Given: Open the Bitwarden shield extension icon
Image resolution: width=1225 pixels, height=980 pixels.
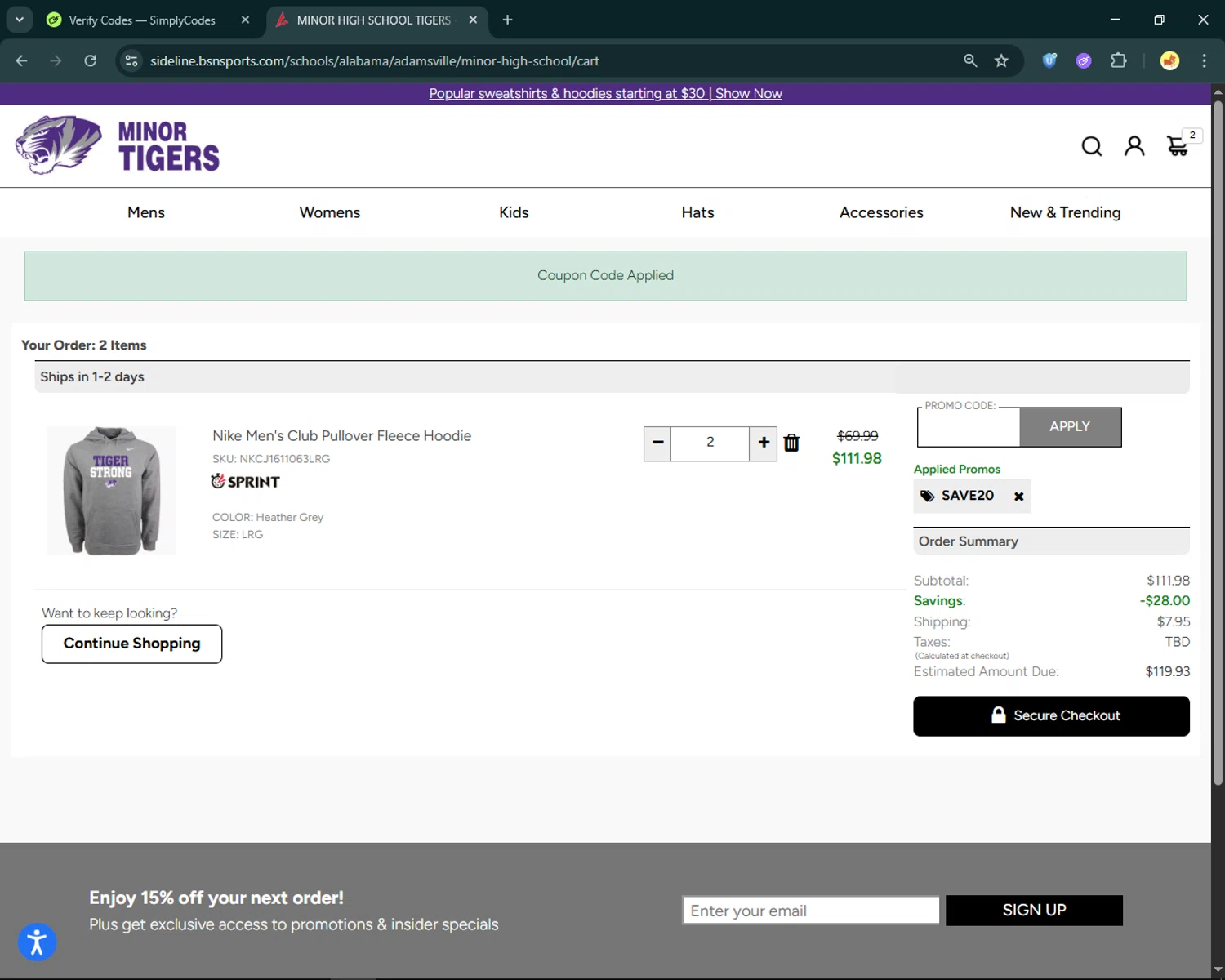Looking at the screenshot, I should 1049,60.
